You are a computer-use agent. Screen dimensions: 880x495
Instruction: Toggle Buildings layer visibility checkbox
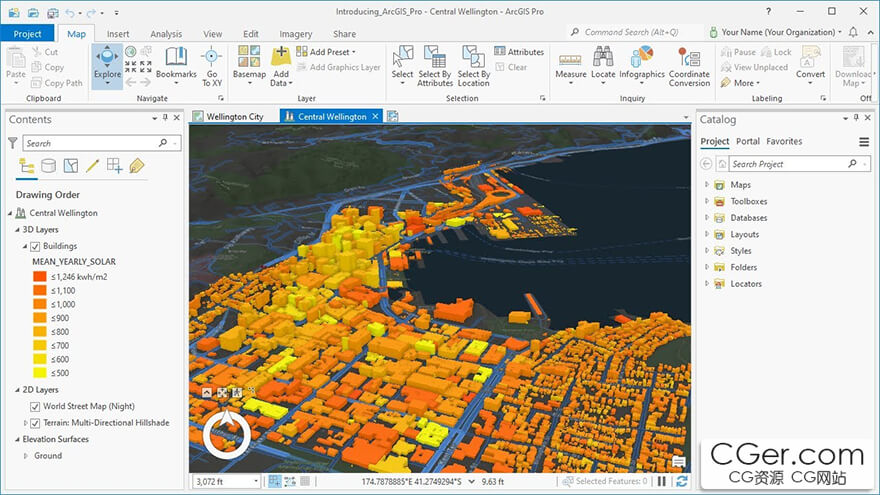[x=35, y=246]
